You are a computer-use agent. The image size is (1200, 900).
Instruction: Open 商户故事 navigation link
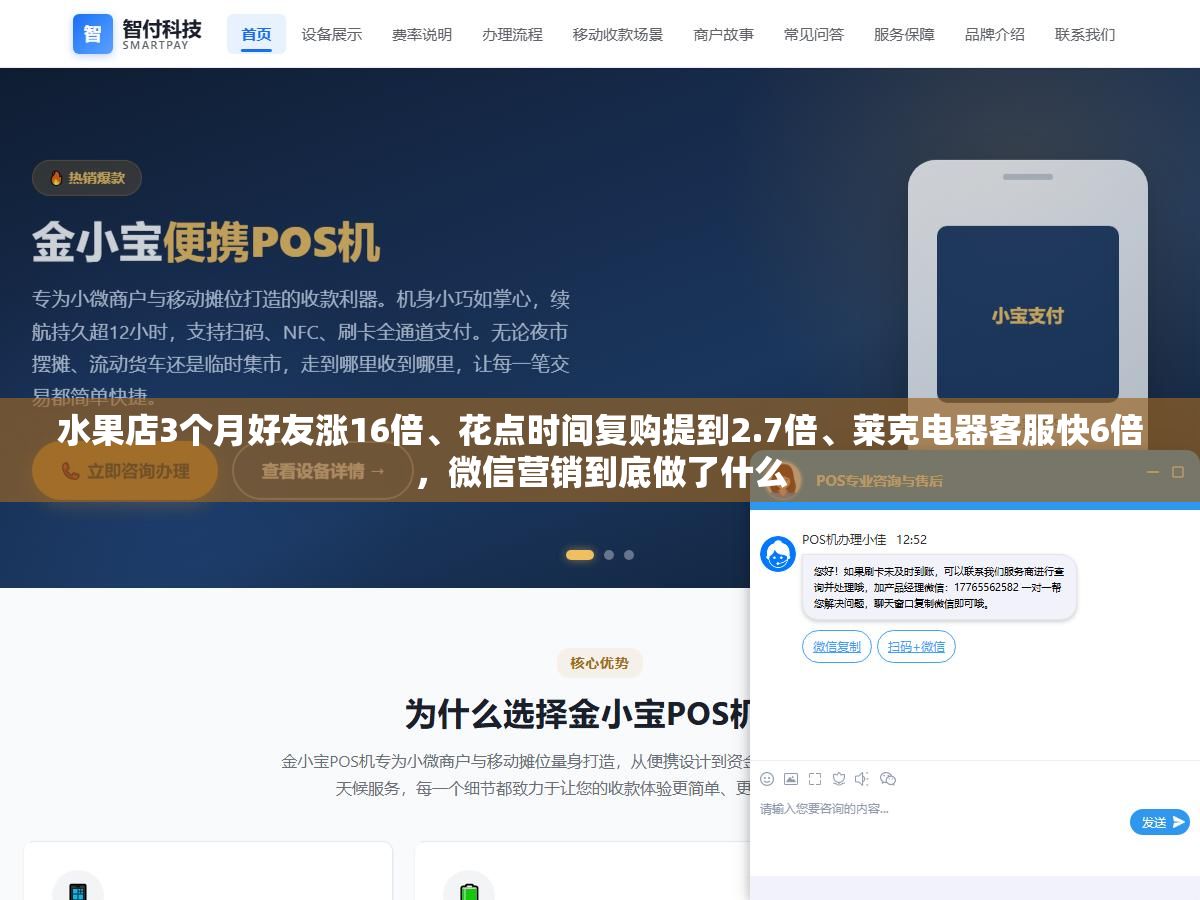click(x=724, y=34)
